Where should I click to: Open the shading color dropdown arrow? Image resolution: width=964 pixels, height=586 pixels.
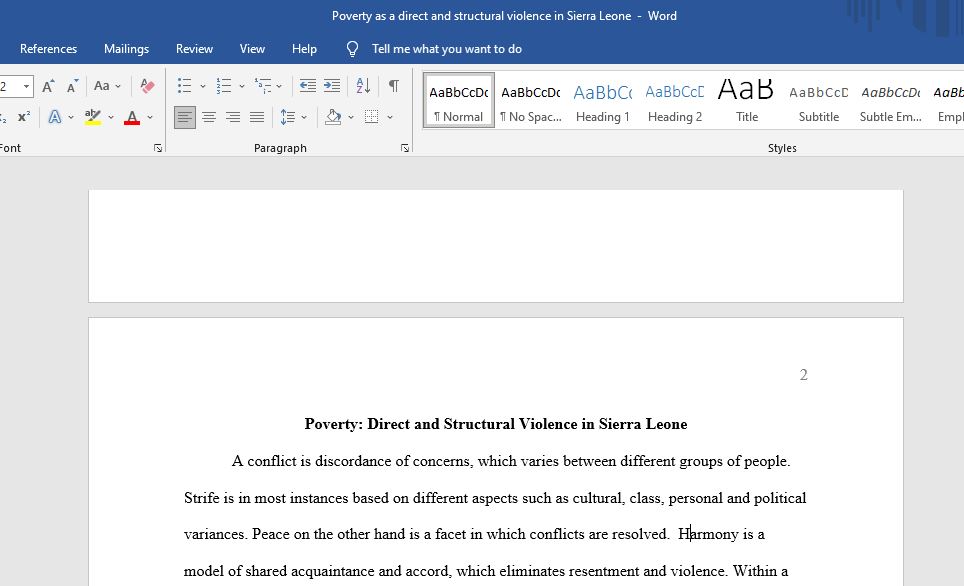coord(350,117)
